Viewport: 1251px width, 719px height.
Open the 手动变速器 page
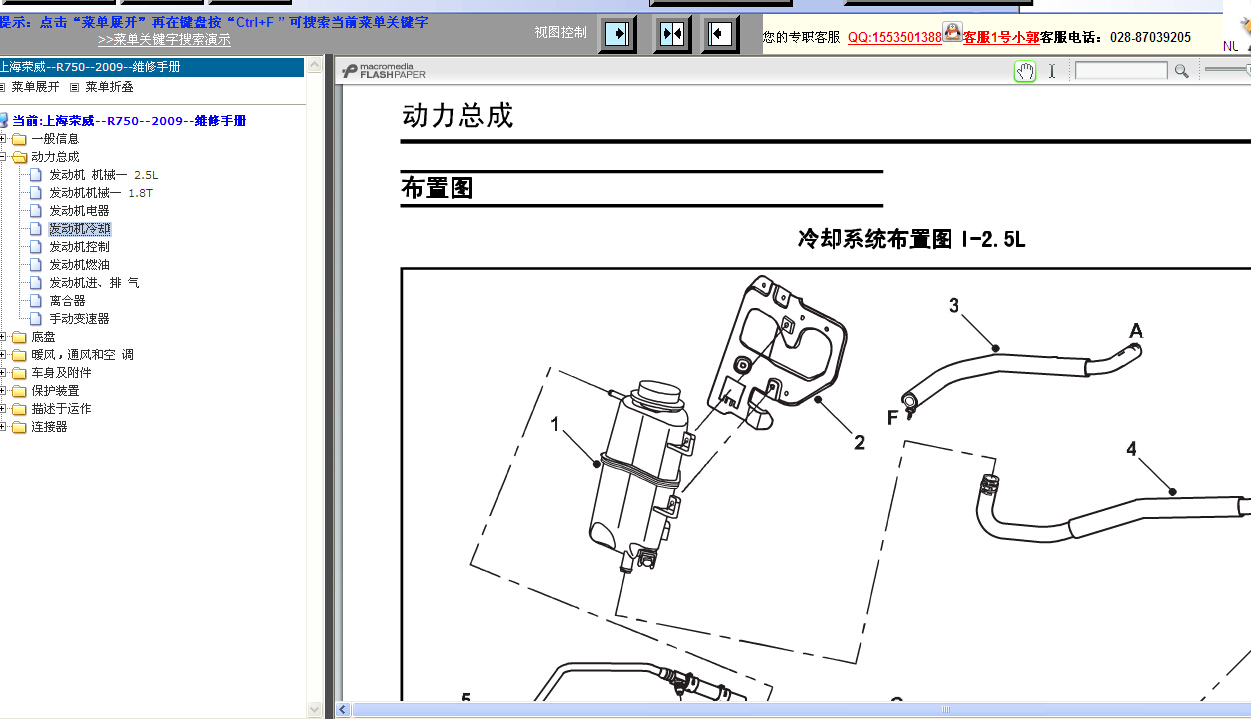point(79,319)
